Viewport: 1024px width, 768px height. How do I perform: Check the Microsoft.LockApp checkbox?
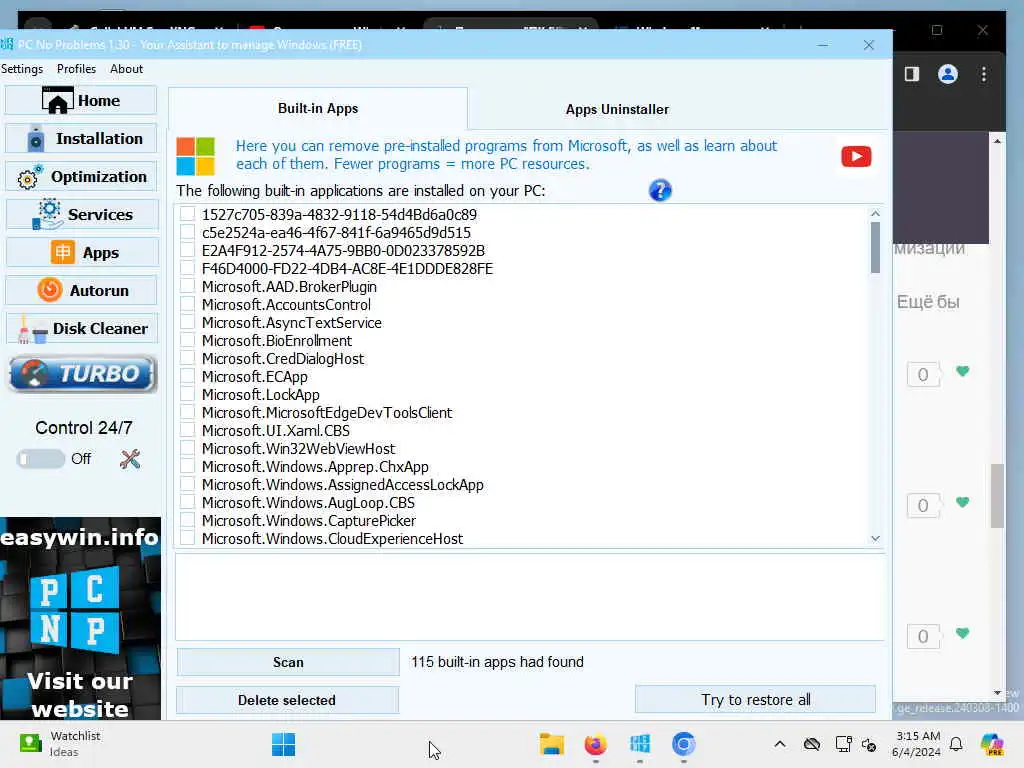click(x=187, y=394)
